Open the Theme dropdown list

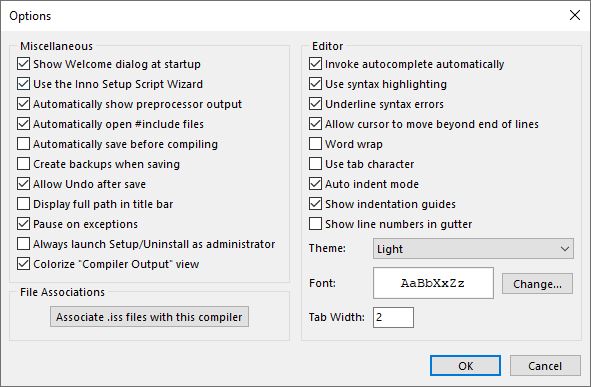pos(473,248)
